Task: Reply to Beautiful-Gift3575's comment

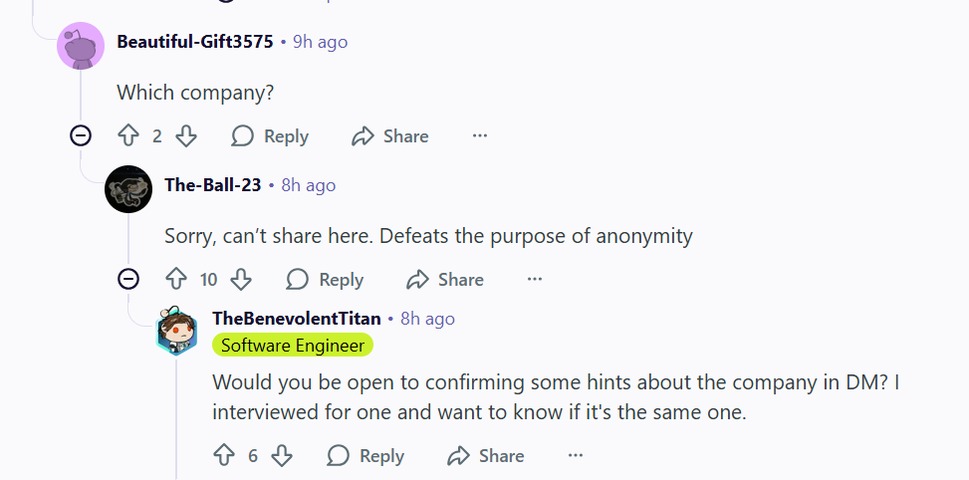Action: coord(270,136)
